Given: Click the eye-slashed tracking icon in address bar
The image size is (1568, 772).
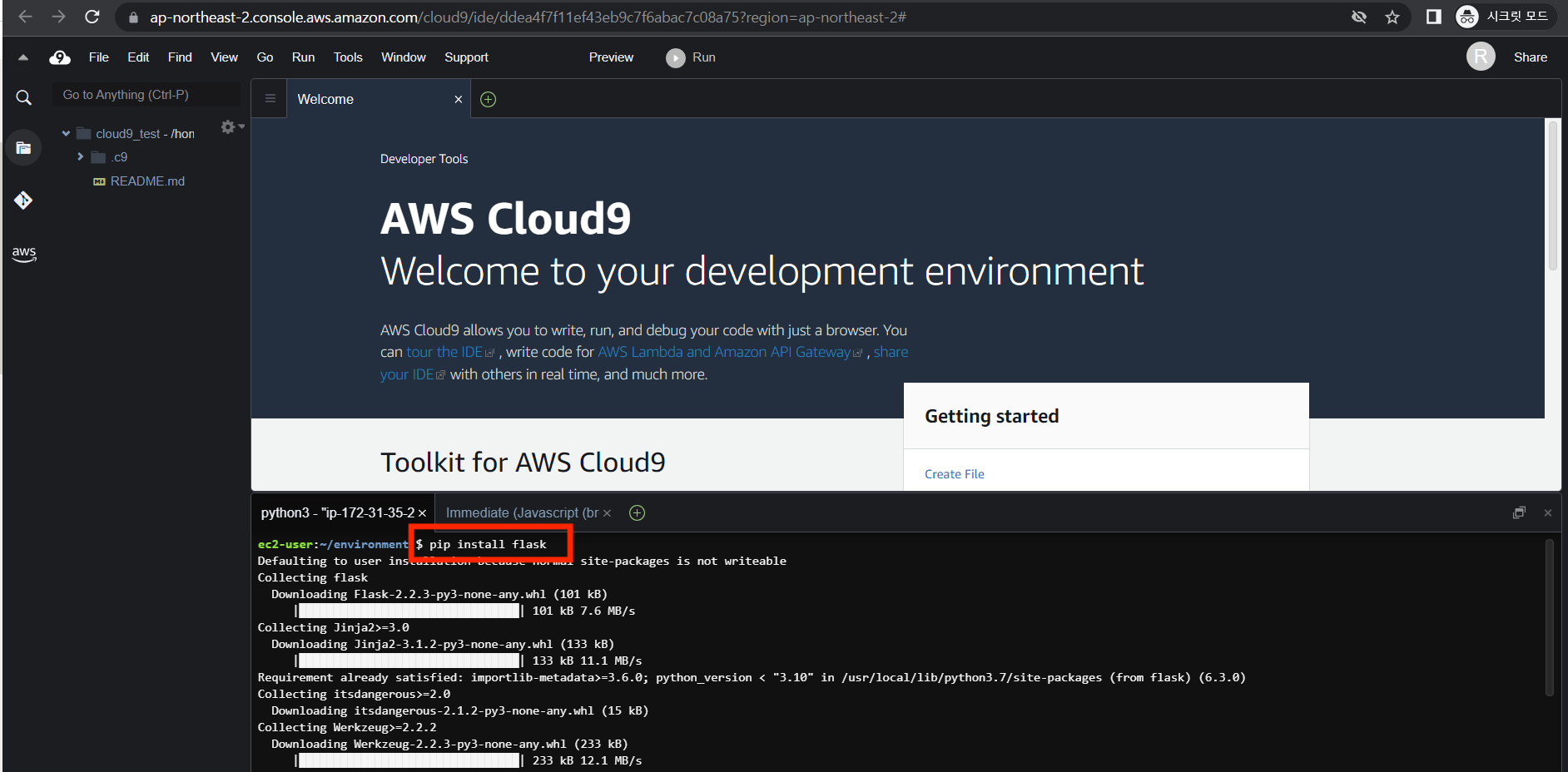Looking at the screenshot, I should click(x=1359, y=17).
